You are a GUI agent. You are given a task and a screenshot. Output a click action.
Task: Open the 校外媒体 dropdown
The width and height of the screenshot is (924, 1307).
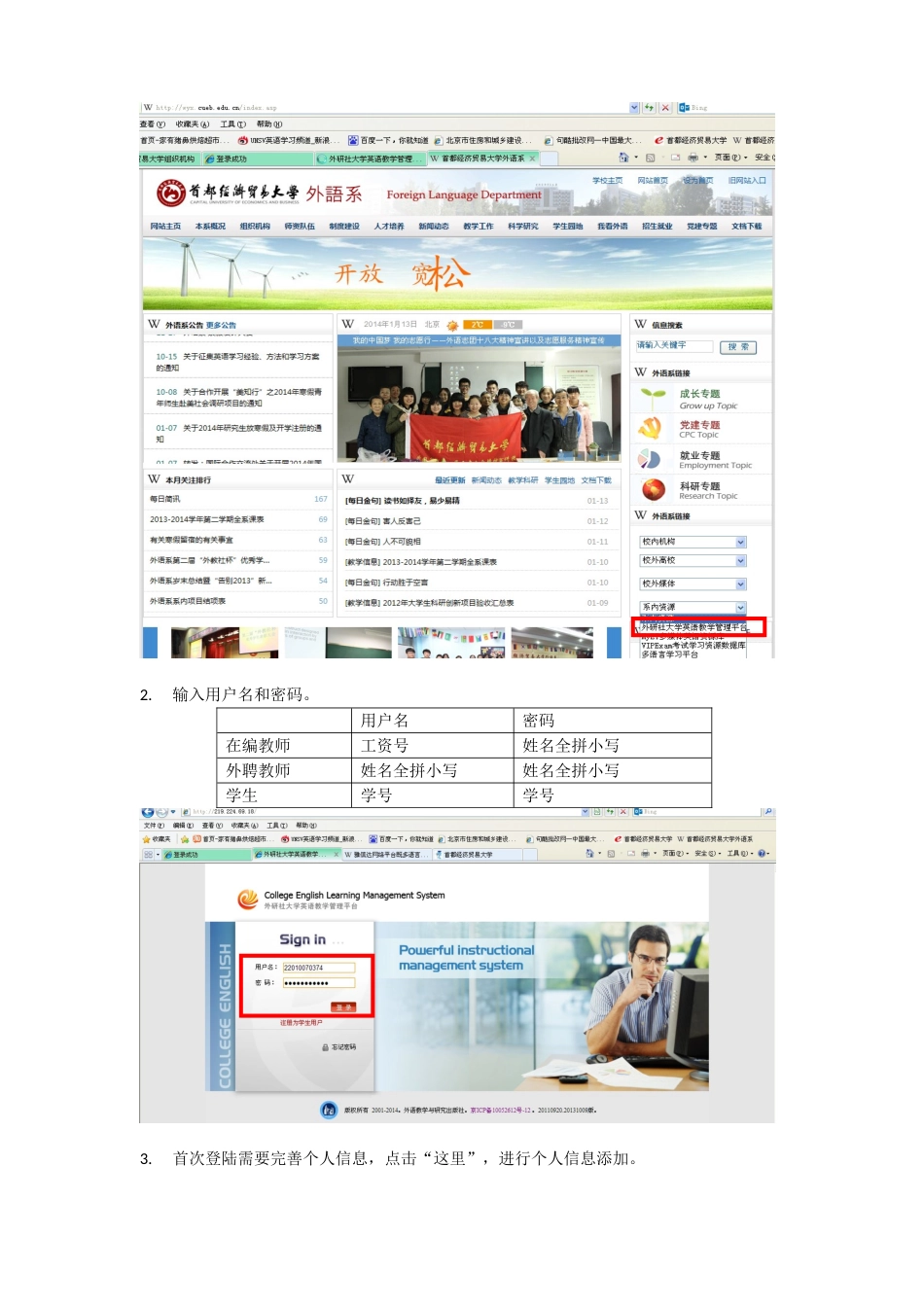[693, 584]
